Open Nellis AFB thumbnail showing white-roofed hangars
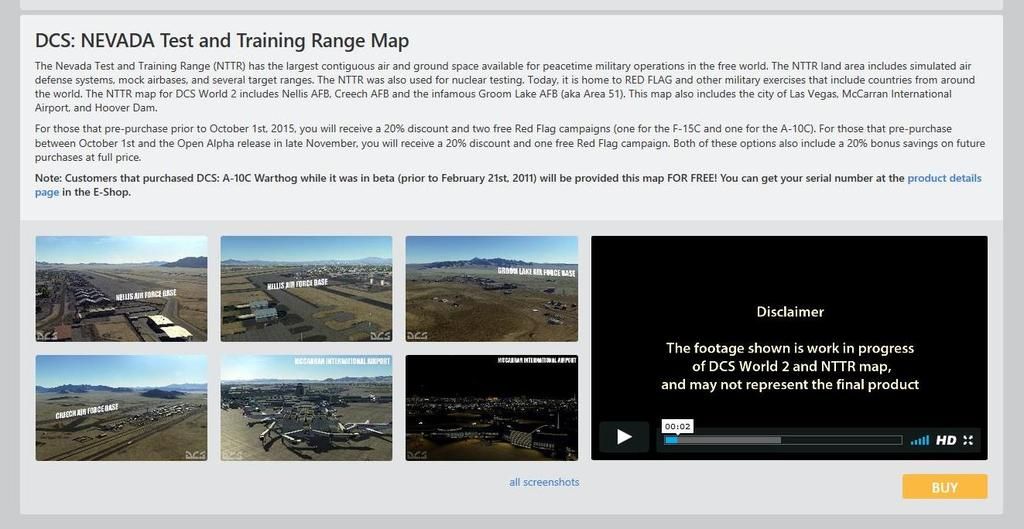 121,288
